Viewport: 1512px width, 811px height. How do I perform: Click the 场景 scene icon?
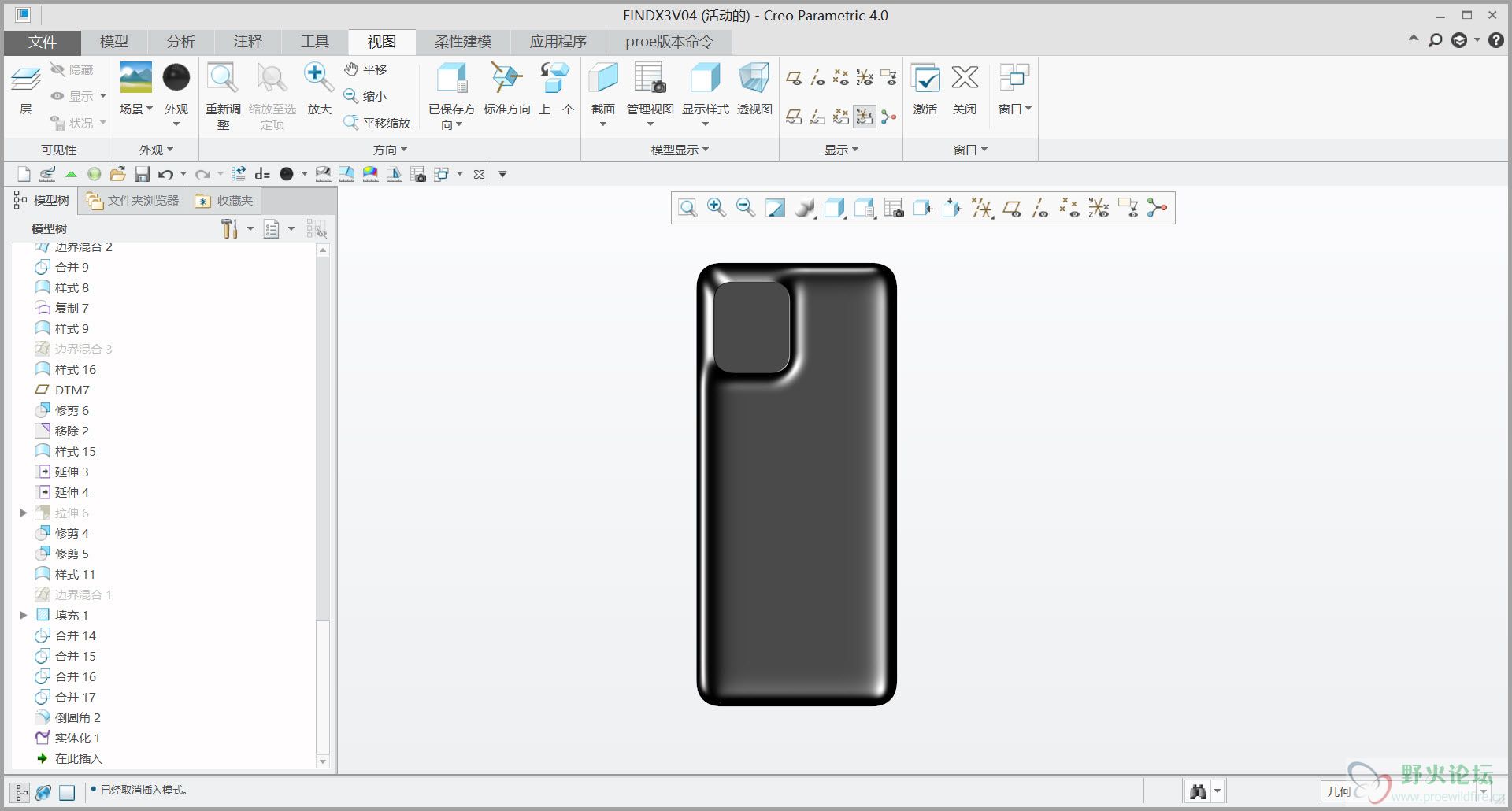[x=135, y=78]
